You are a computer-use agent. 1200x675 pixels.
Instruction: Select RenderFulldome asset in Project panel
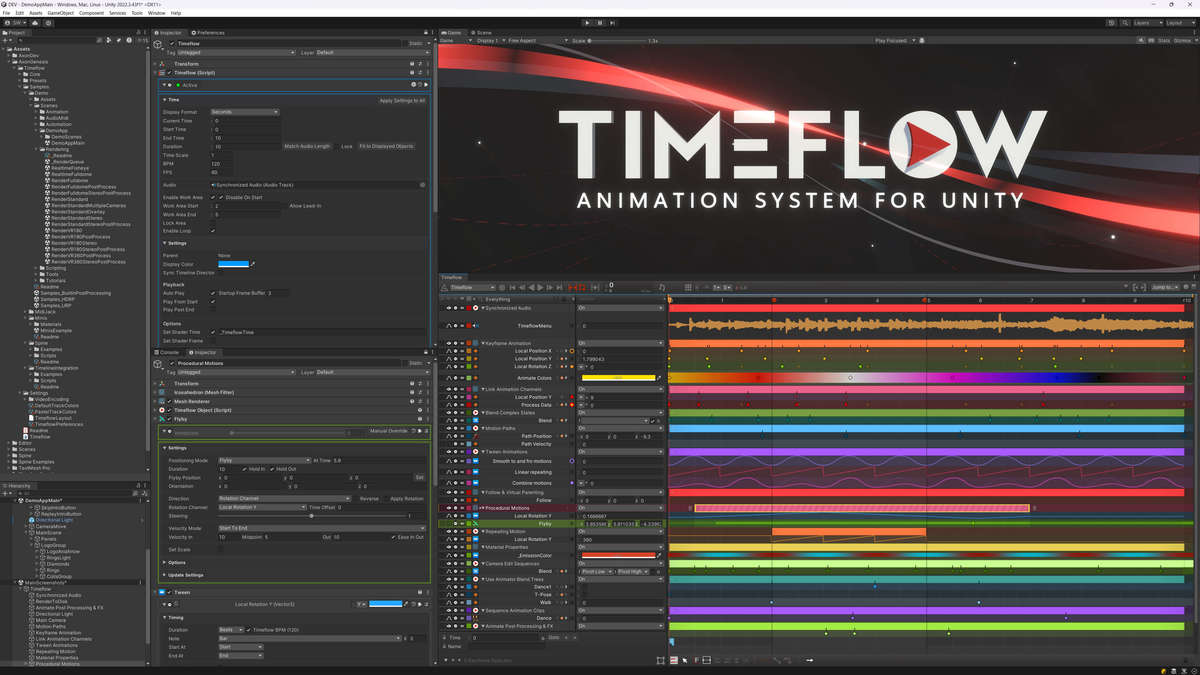pyautogui.click(x=70, y=179)
